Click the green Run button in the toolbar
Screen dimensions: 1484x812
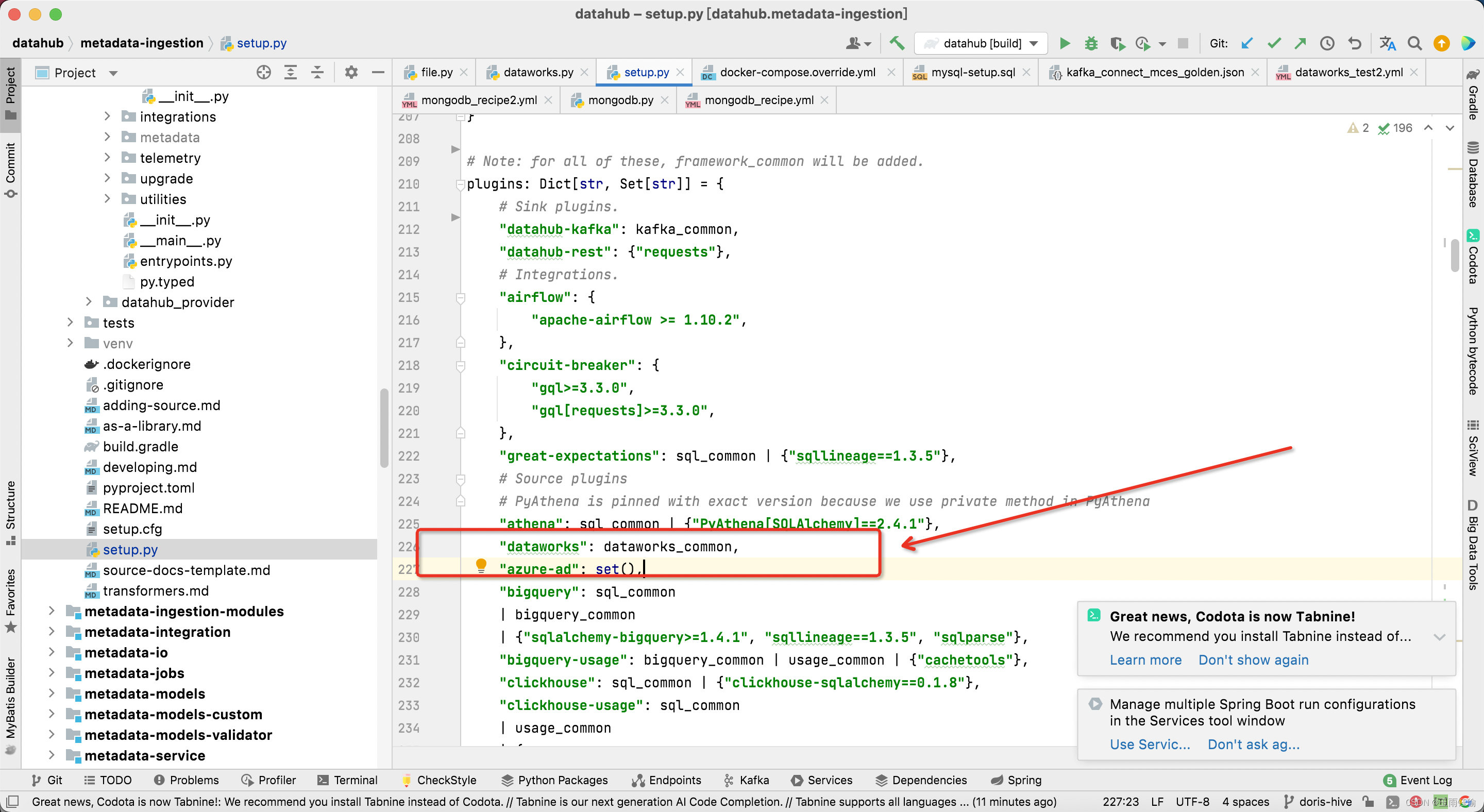click(1065, 43)
